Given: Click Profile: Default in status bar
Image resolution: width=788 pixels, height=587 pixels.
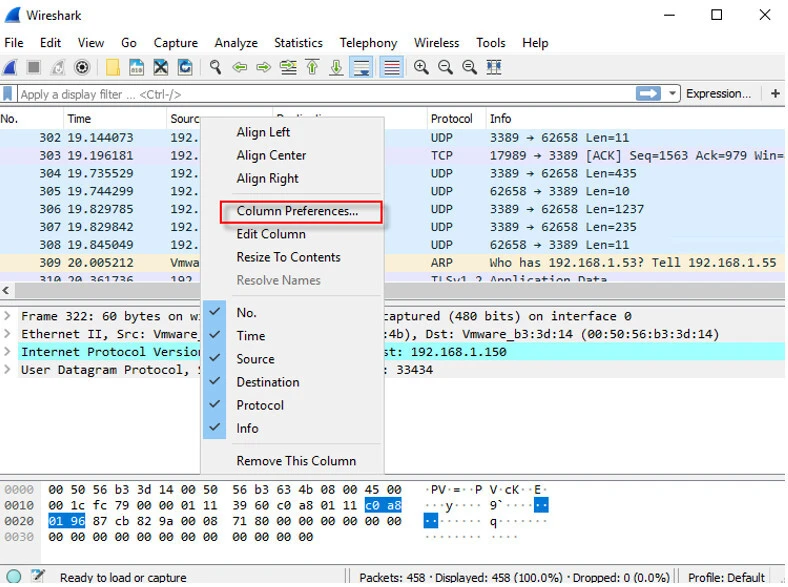Looking at the screenshot, I should (726, 577).
